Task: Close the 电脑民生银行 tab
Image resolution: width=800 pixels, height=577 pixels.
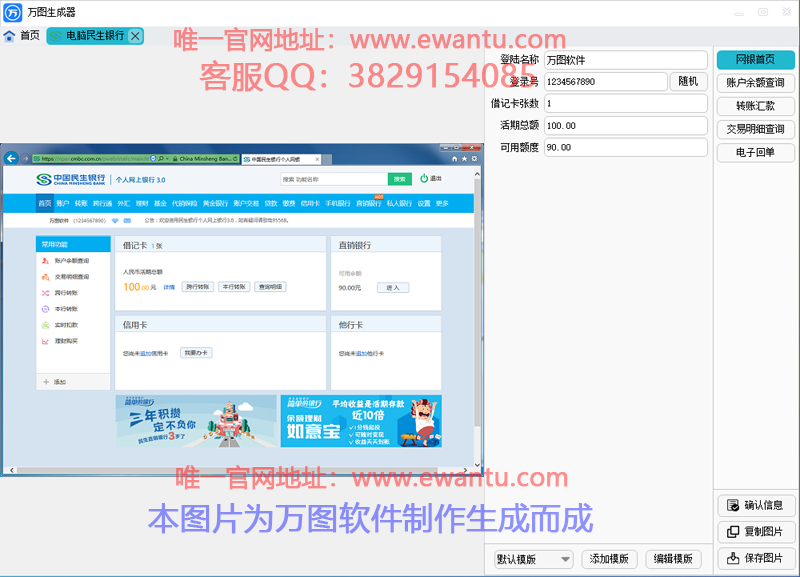Action: tap(135, 36)
